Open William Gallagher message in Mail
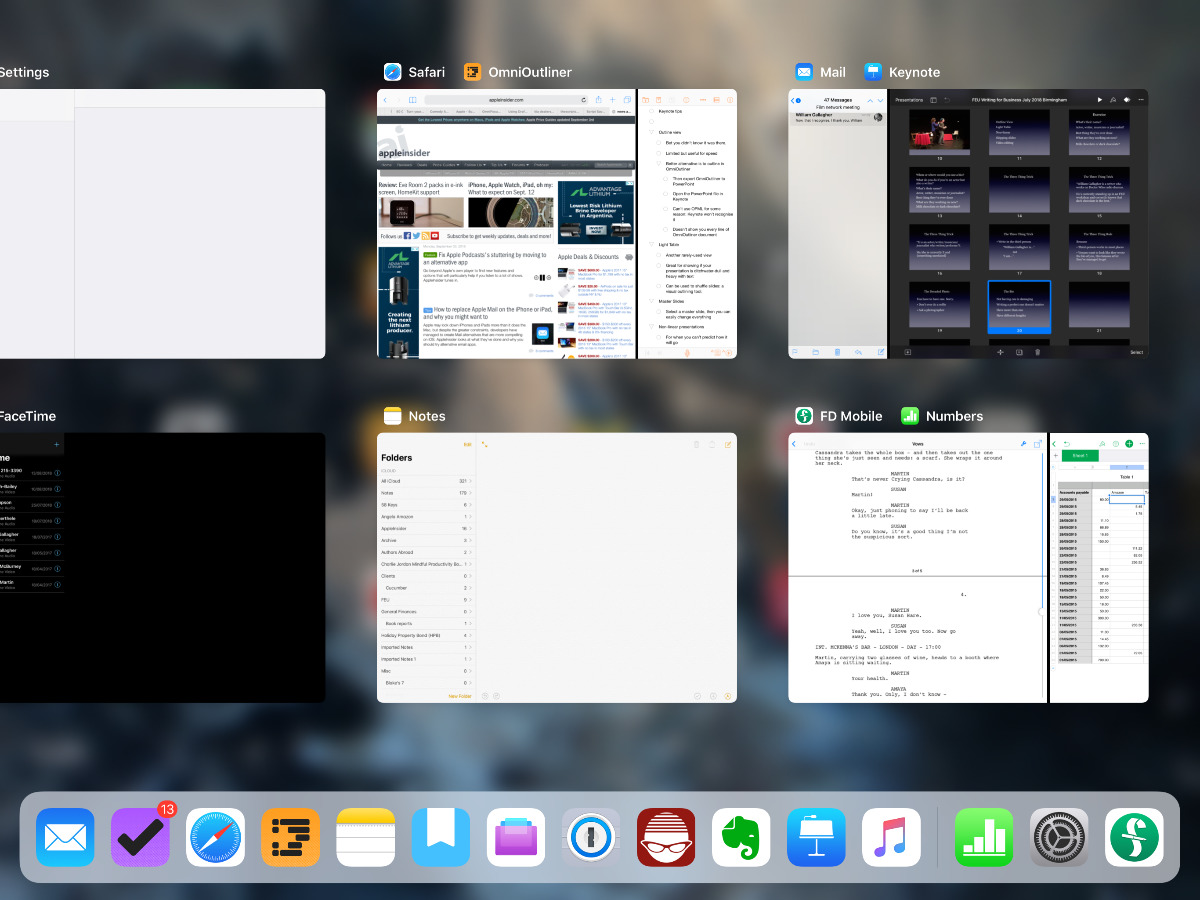This screenshot has height=900, width=1200. tap(838, 117)
